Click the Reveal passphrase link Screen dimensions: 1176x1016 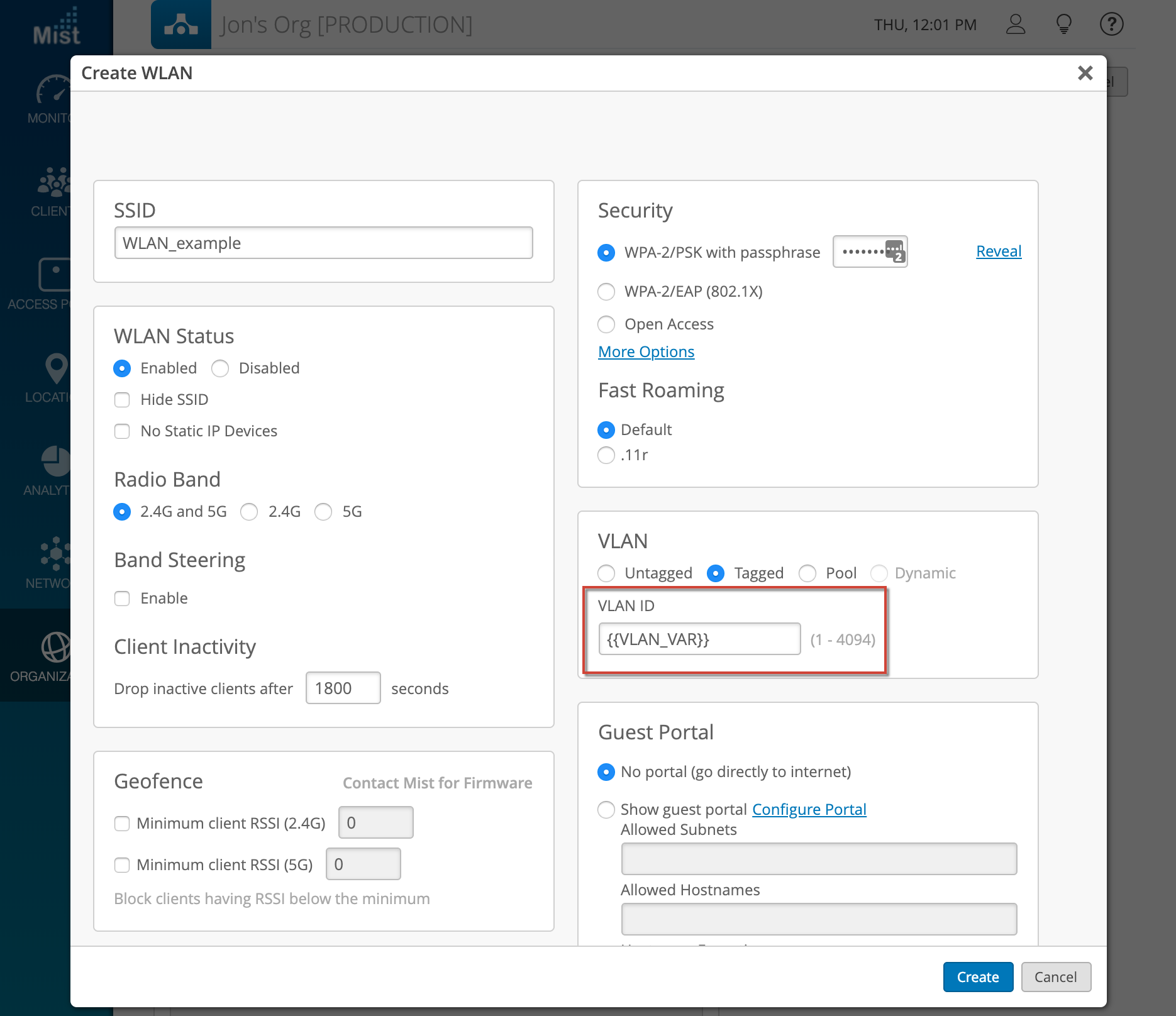pos(998,251)
